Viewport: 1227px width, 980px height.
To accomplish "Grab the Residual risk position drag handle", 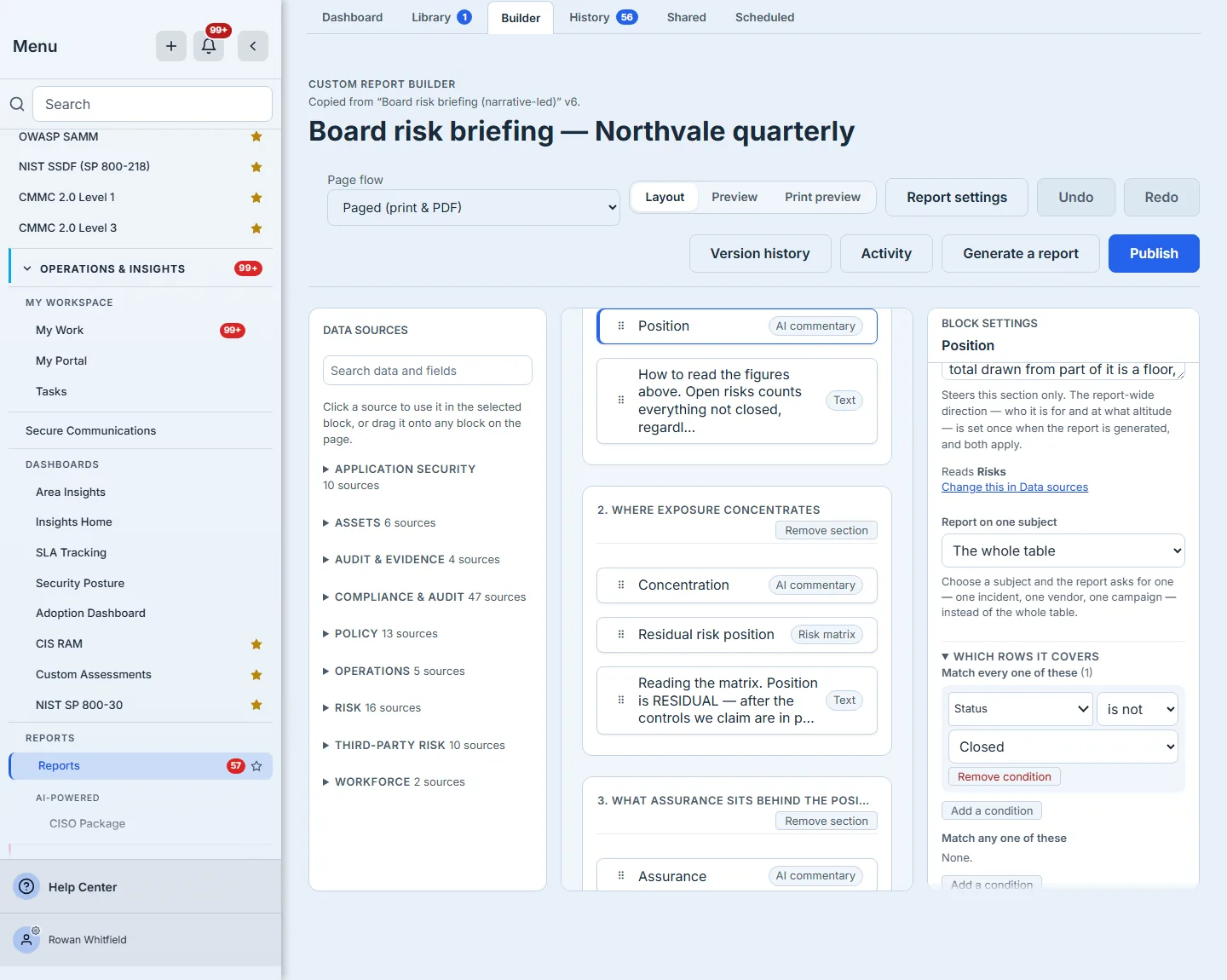I will (621, 634).
